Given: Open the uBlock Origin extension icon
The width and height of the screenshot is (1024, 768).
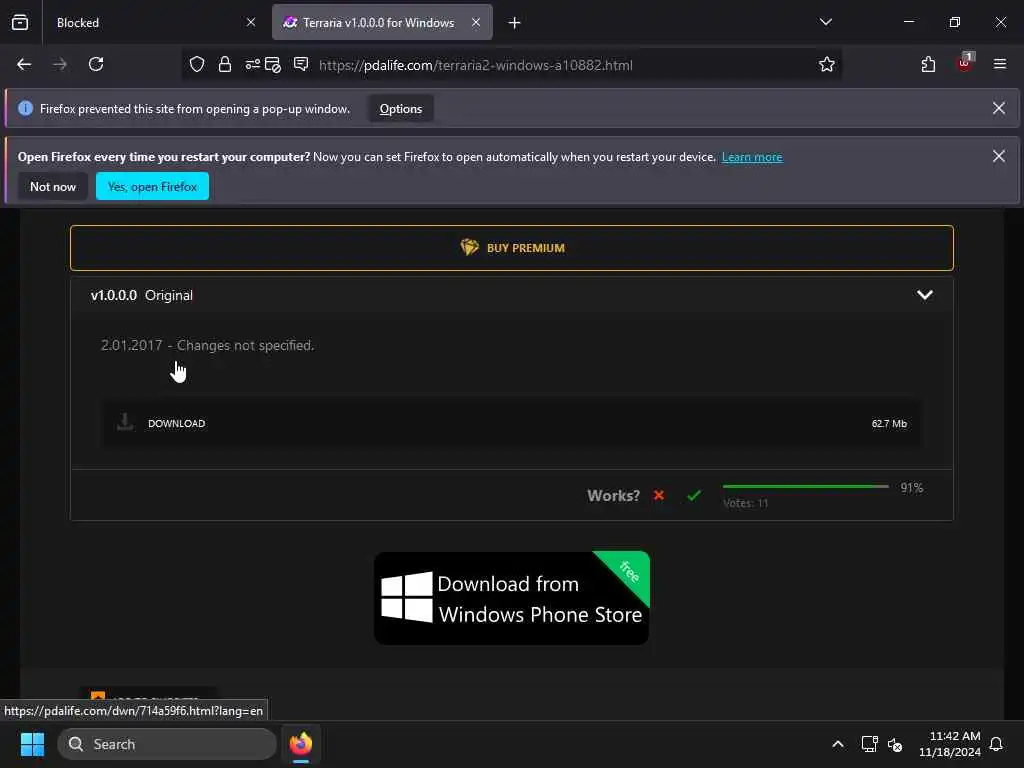Looking at the screenshot, I should coord(965,63).
